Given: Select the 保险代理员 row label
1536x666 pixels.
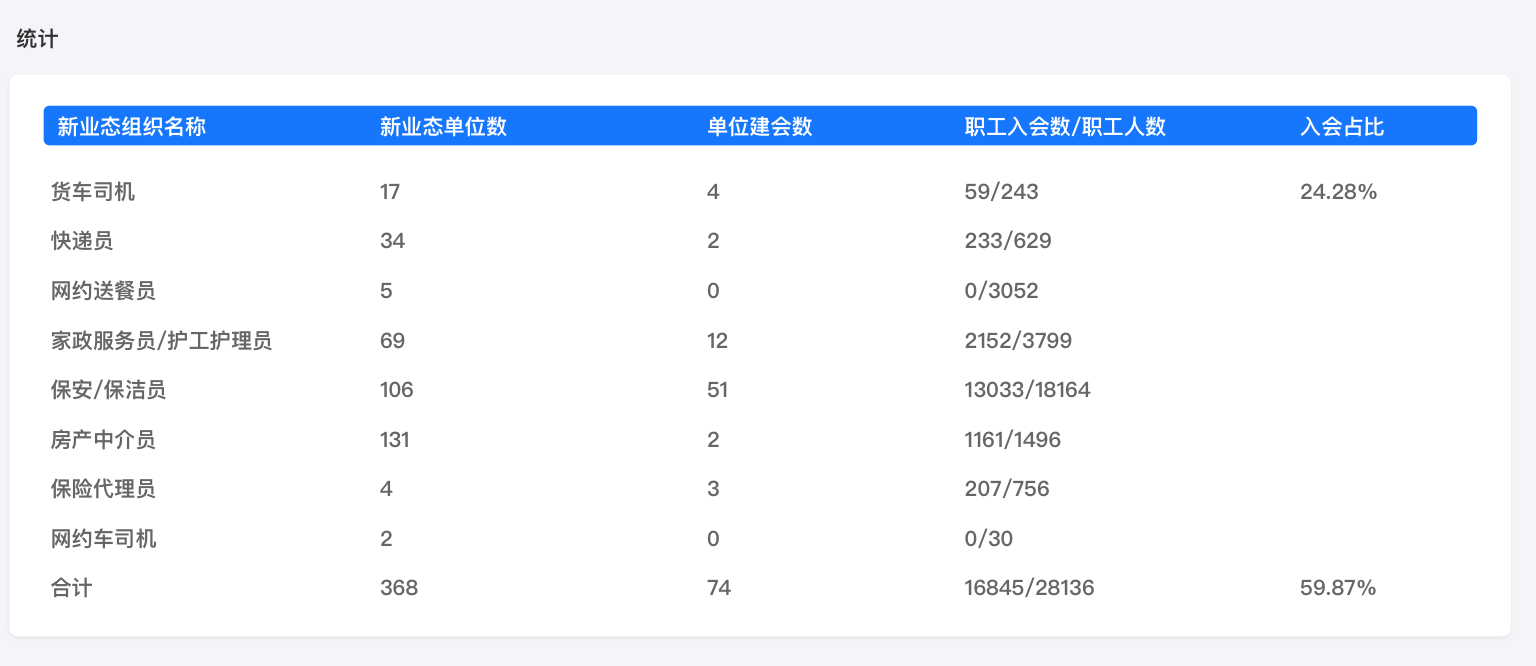Looking at the screenshot, I should point(103,489).
